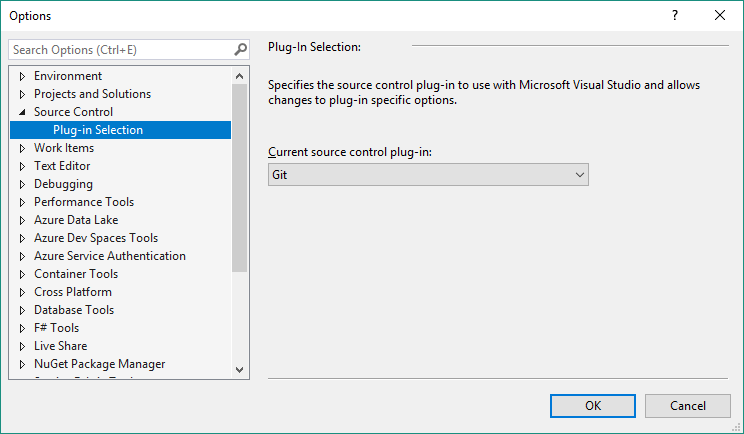Image resolution: width=744 pixels, height=434 pixels.
Task: Expand the Environment node arrow
Action: 22,76
